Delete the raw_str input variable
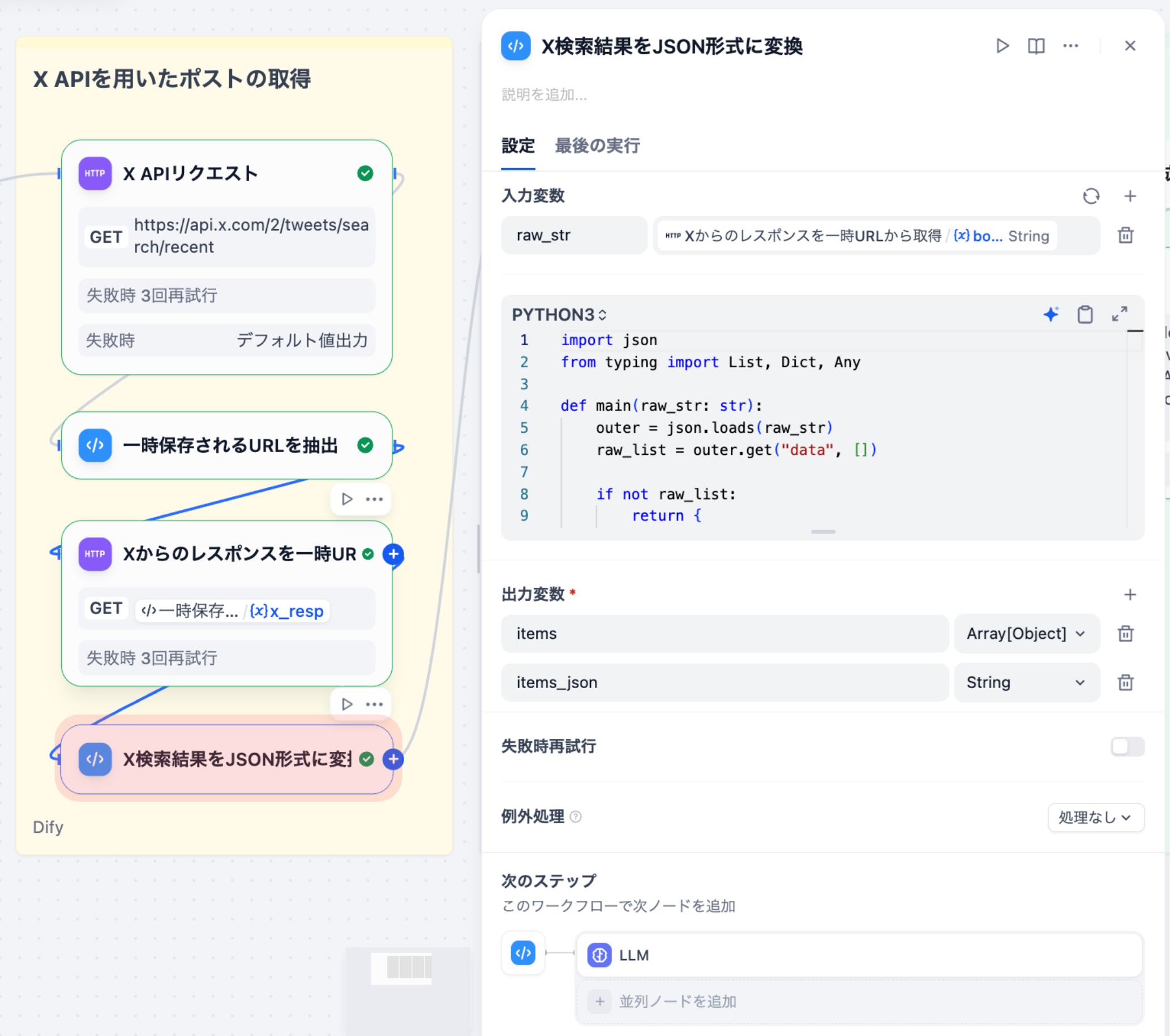This screenshot has height=1036, width=1170. tap(1125, 235)
